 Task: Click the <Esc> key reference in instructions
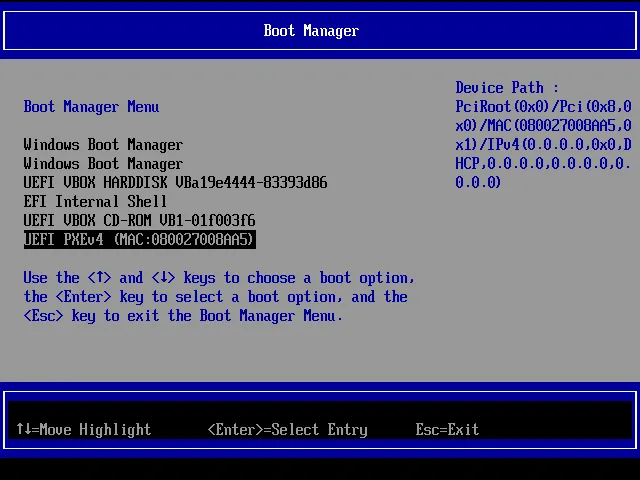point(43,316)
